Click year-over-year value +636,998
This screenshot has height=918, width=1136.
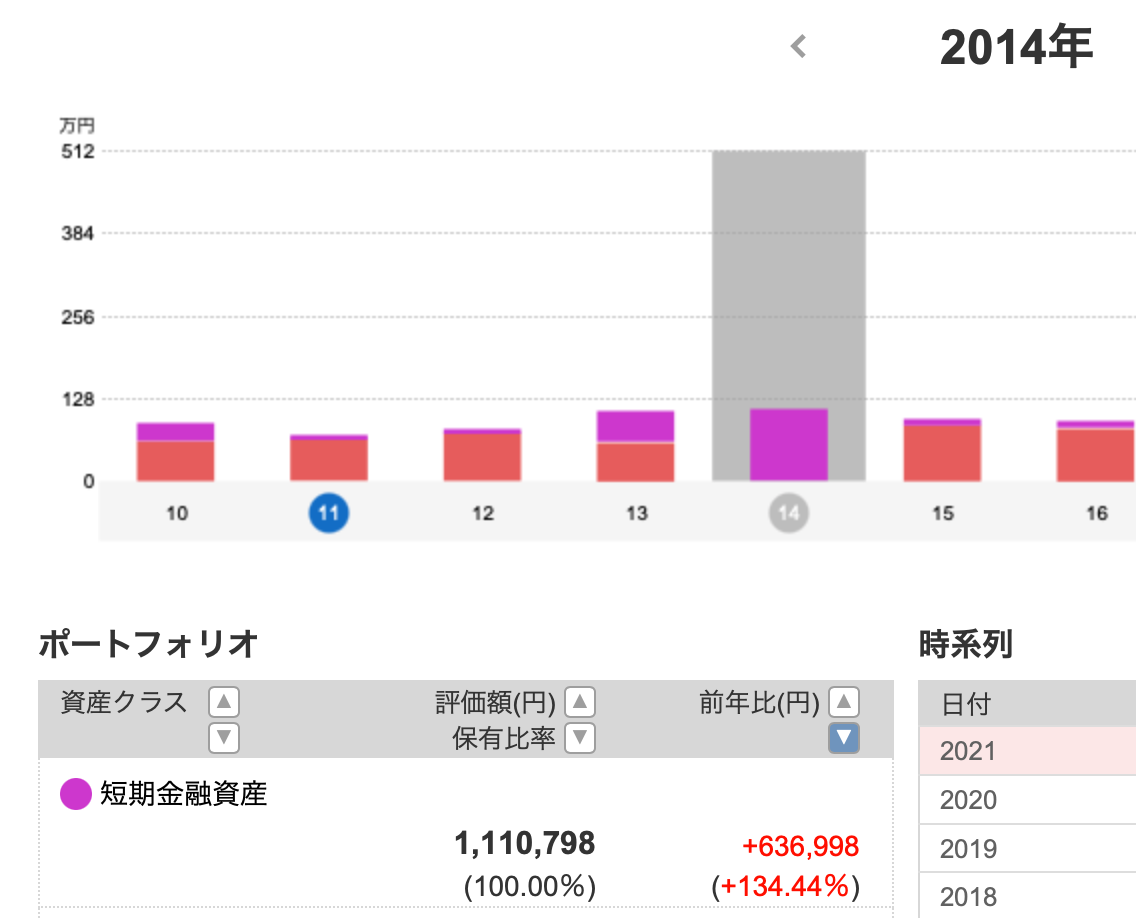pyautogui.click(x=801, y=846)
